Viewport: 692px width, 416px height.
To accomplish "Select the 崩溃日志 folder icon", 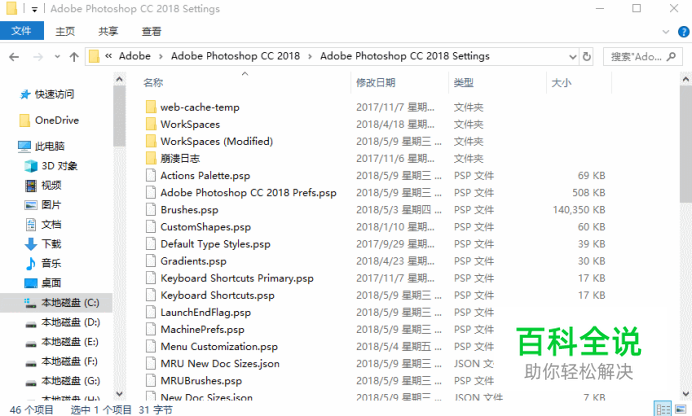I will tap(151, 158).
